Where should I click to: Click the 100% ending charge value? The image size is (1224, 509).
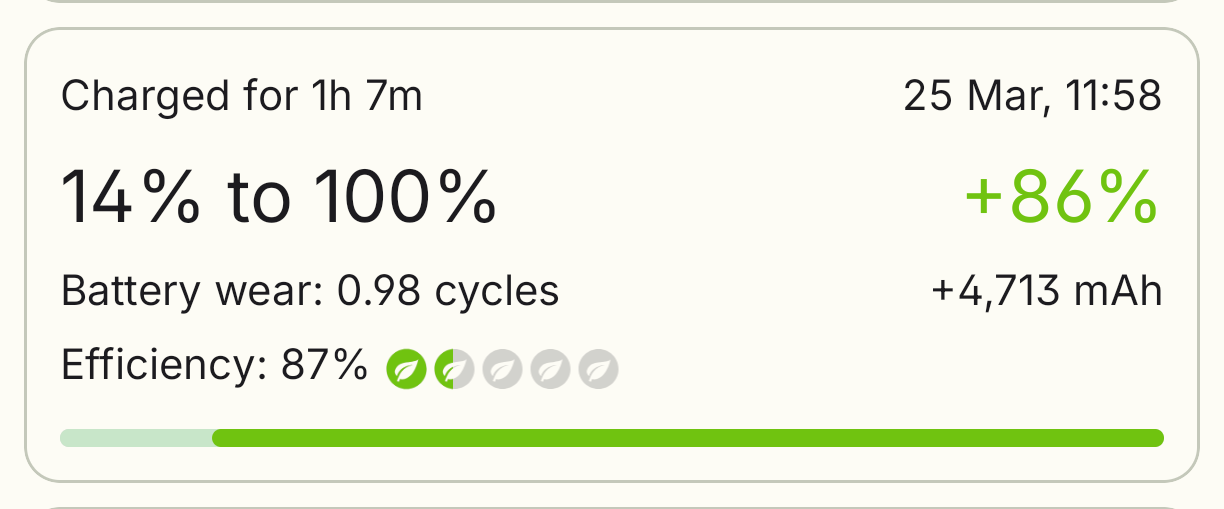(404, 197)
